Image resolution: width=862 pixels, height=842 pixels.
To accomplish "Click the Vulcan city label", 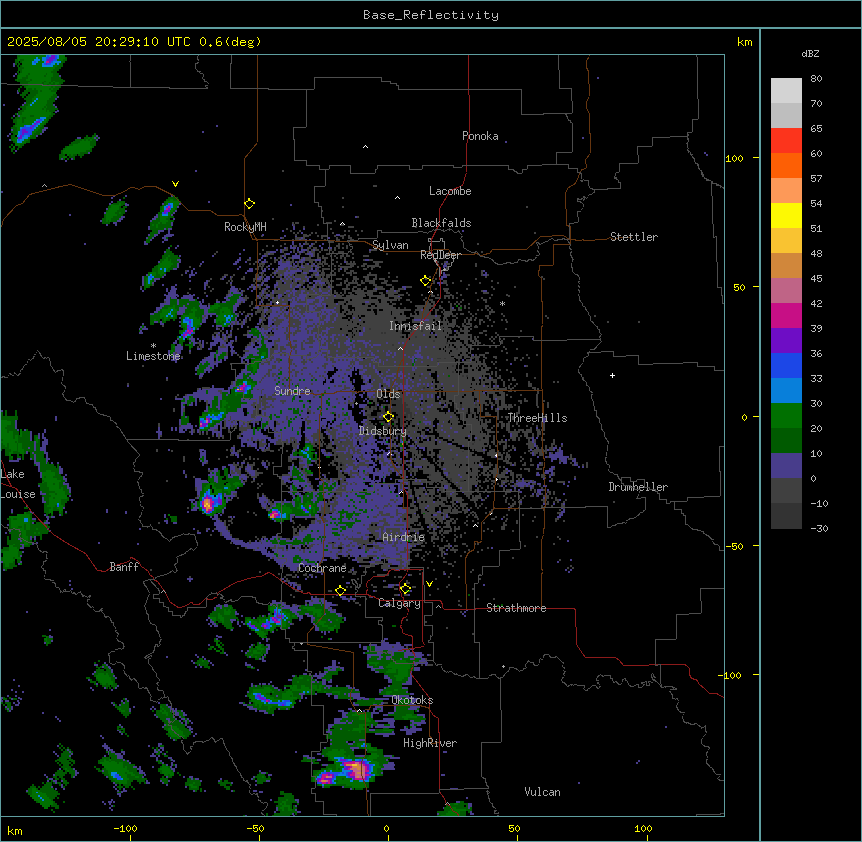I will point(543,792).
